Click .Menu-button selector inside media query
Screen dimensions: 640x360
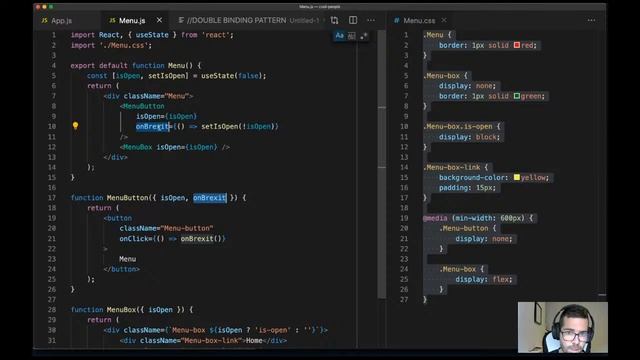(464, 228)
